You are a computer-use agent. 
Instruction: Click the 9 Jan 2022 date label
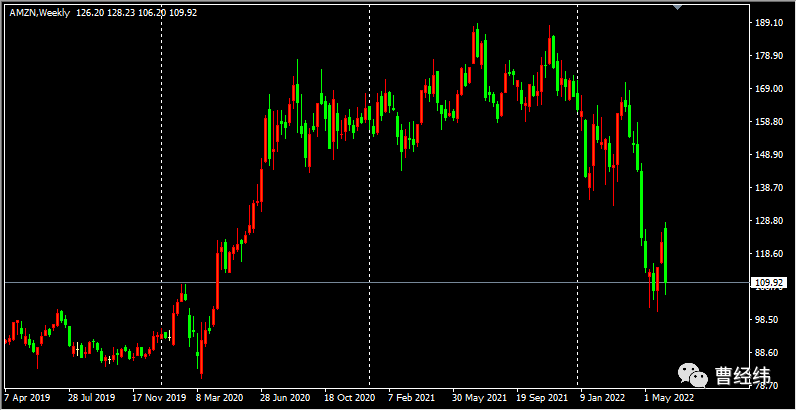604,397
